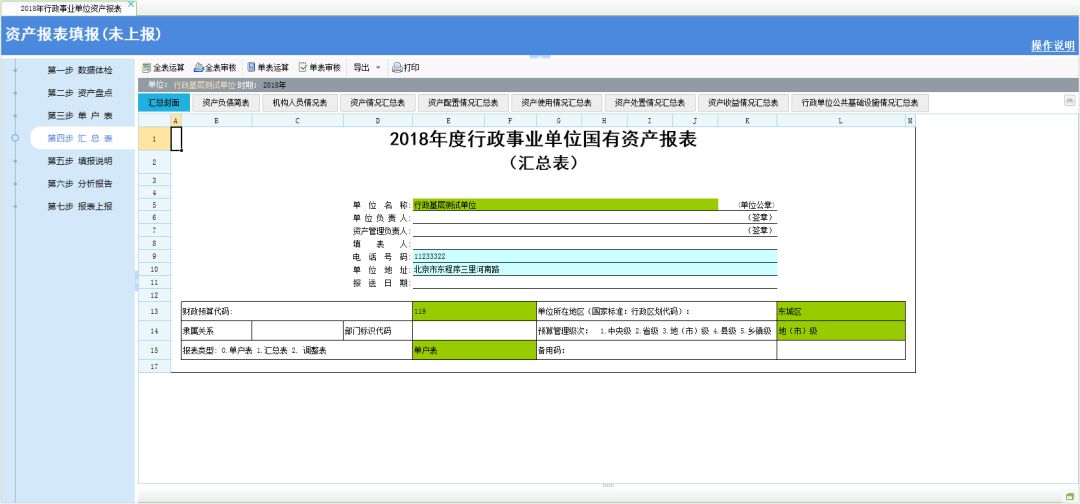Image resolution: width=1080 pixels, height=504 pixels.
Task: Click the left sidebar collapse handle
Action: (x=136, y=280)
